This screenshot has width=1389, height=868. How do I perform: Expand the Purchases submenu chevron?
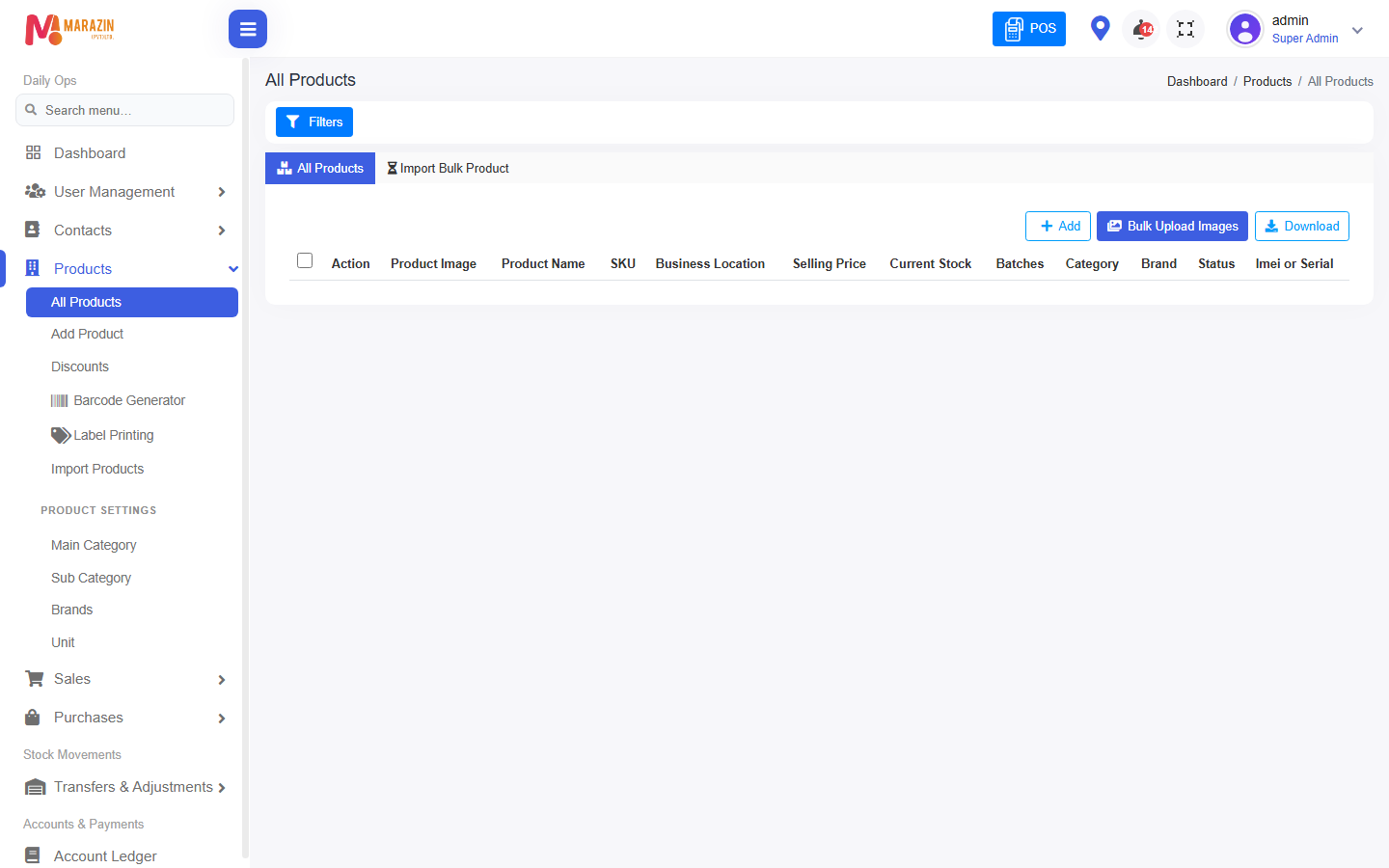222,719
